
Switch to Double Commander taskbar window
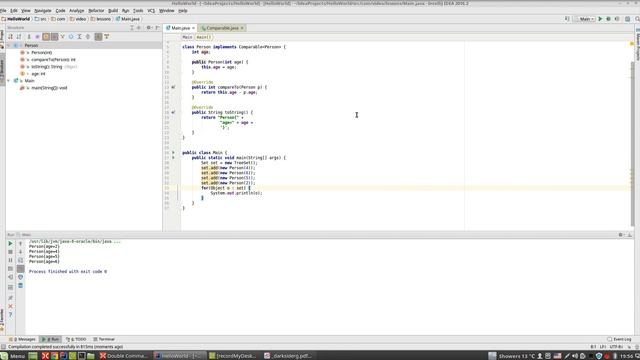[x=124, y=356]
